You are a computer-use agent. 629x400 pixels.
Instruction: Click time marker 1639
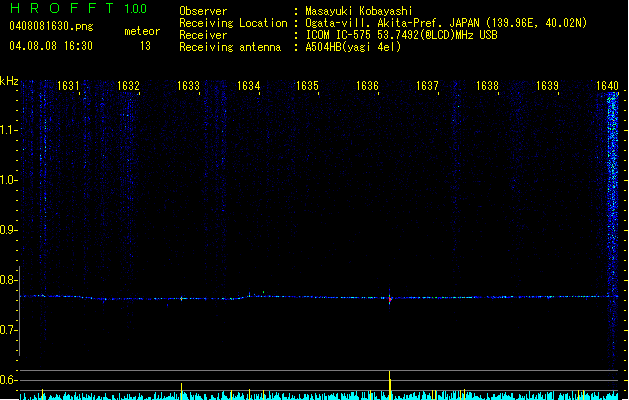[x=547, y=86]
